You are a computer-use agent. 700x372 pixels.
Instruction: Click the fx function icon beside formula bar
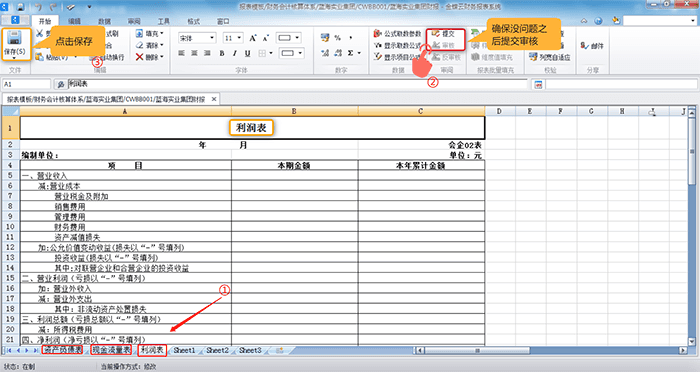(x=61, y=84)
